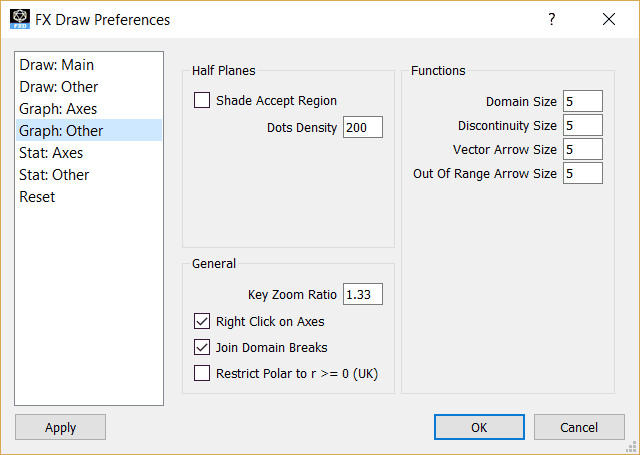Click the resize grip in dialog corner

(631, 447)
